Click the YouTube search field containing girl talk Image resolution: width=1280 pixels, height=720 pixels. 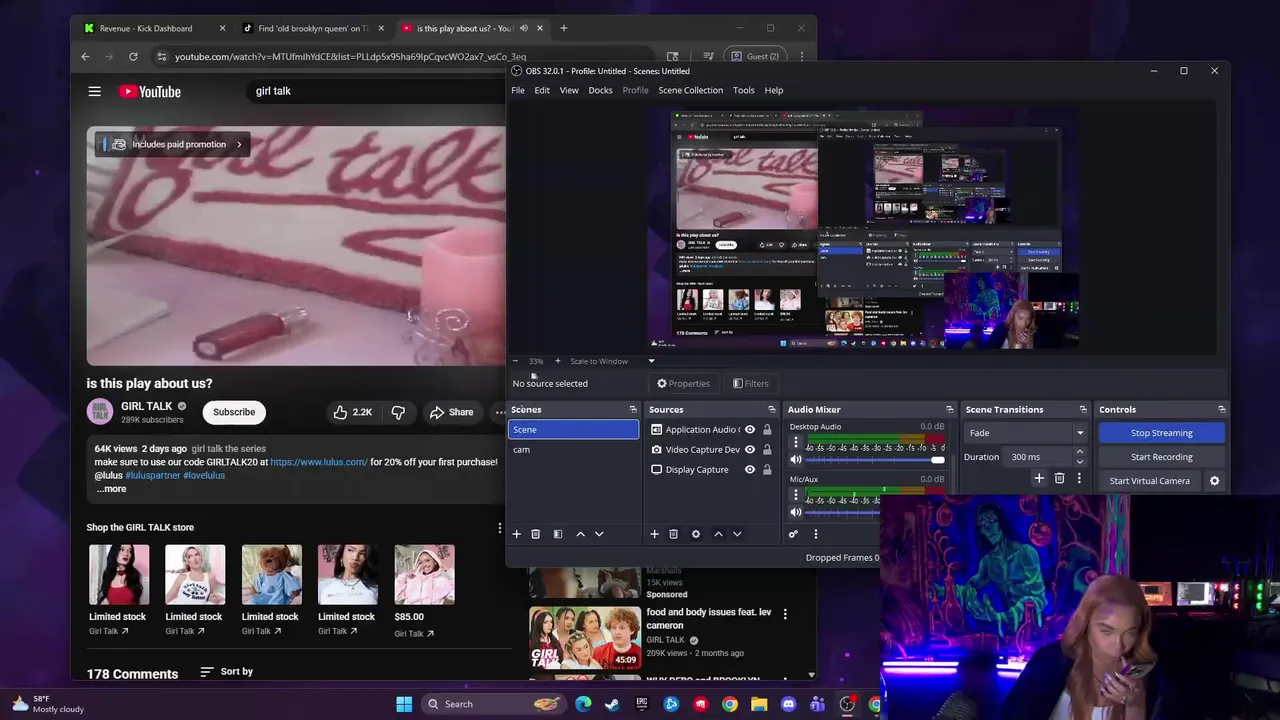[375, 91]
